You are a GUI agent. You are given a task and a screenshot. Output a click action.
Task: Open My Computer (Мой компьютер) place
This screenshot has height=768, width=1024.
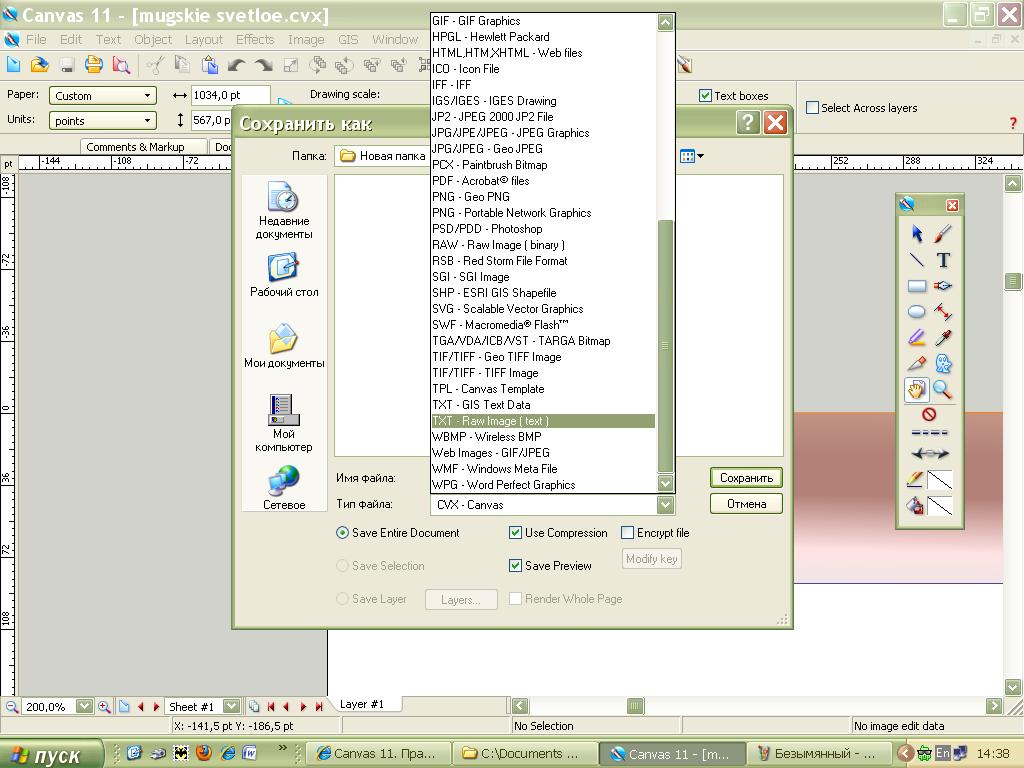coord(283,423)
